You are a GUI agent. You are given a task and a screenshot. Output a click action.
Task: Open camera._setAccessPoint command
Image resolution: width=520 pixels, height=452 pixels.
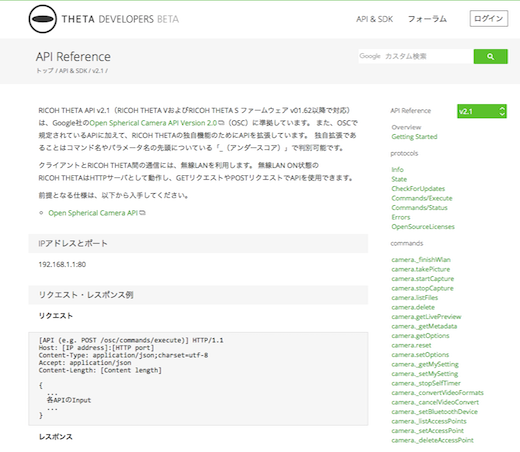point(428,431)
